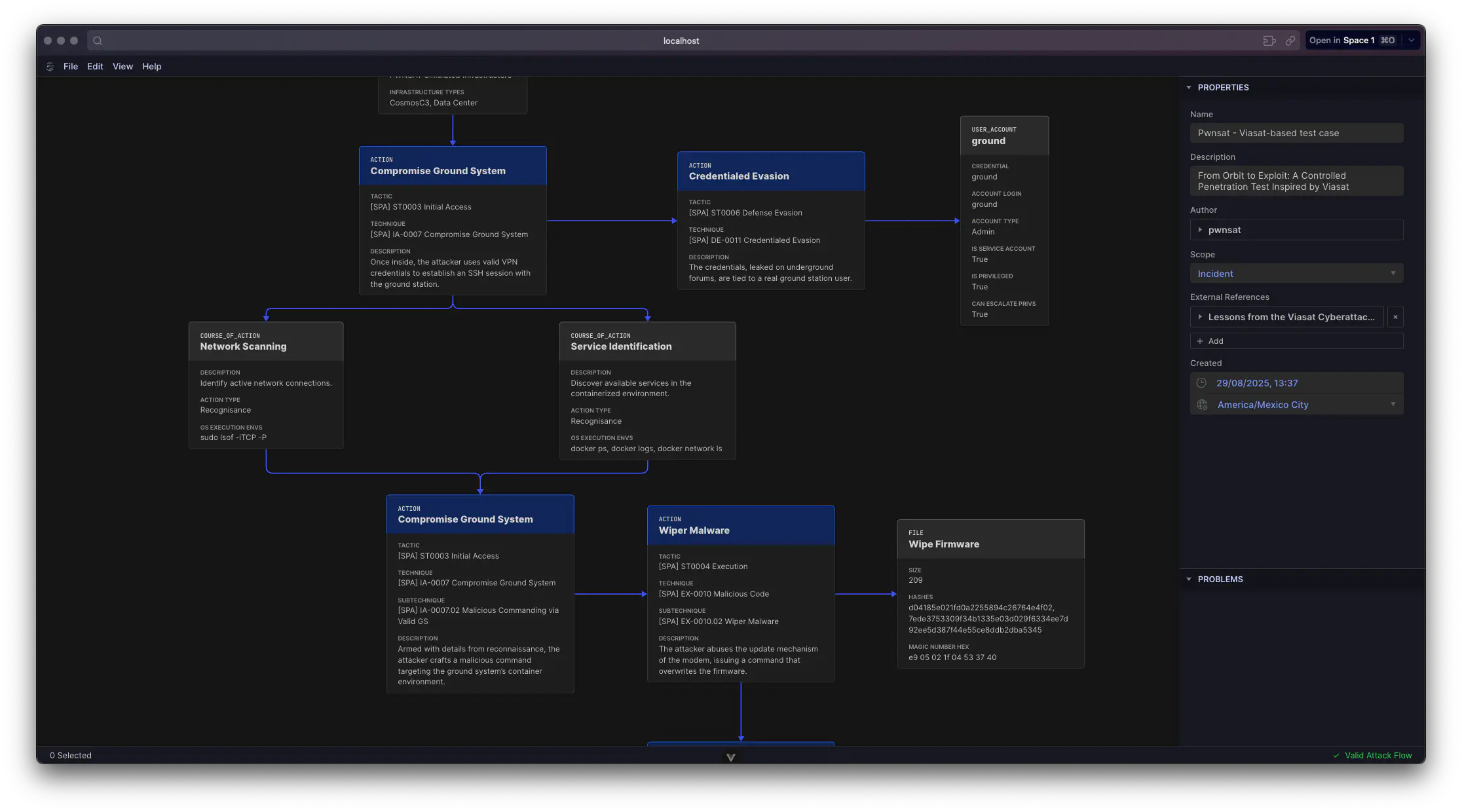Open the View menu
This screenshot has height=812, width=1462.
(122, 67)
